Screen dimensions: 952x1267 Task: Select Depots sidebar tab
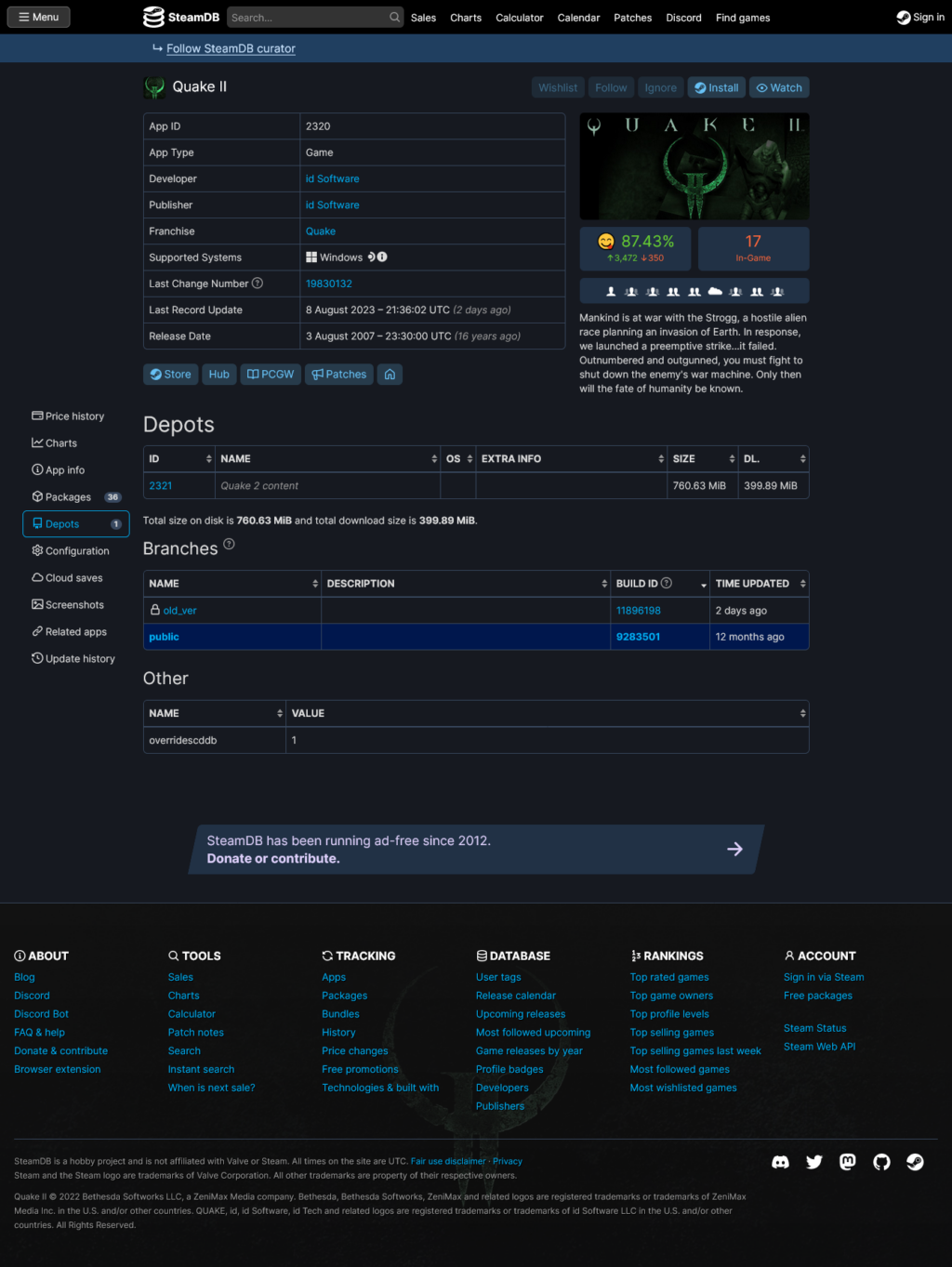[75, 524]
